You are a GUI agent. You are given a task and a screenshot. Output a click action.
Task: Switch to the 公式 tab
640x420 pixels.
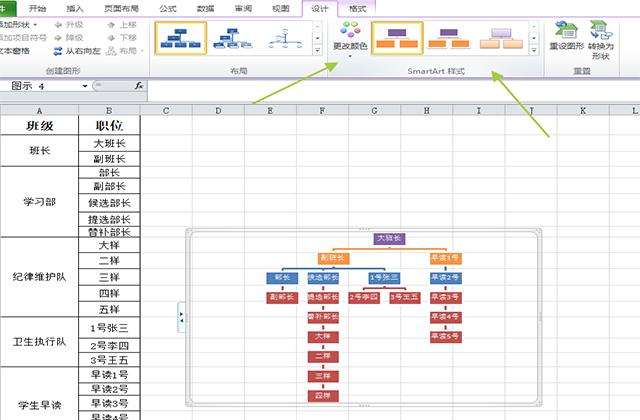[x=168, y=9]
